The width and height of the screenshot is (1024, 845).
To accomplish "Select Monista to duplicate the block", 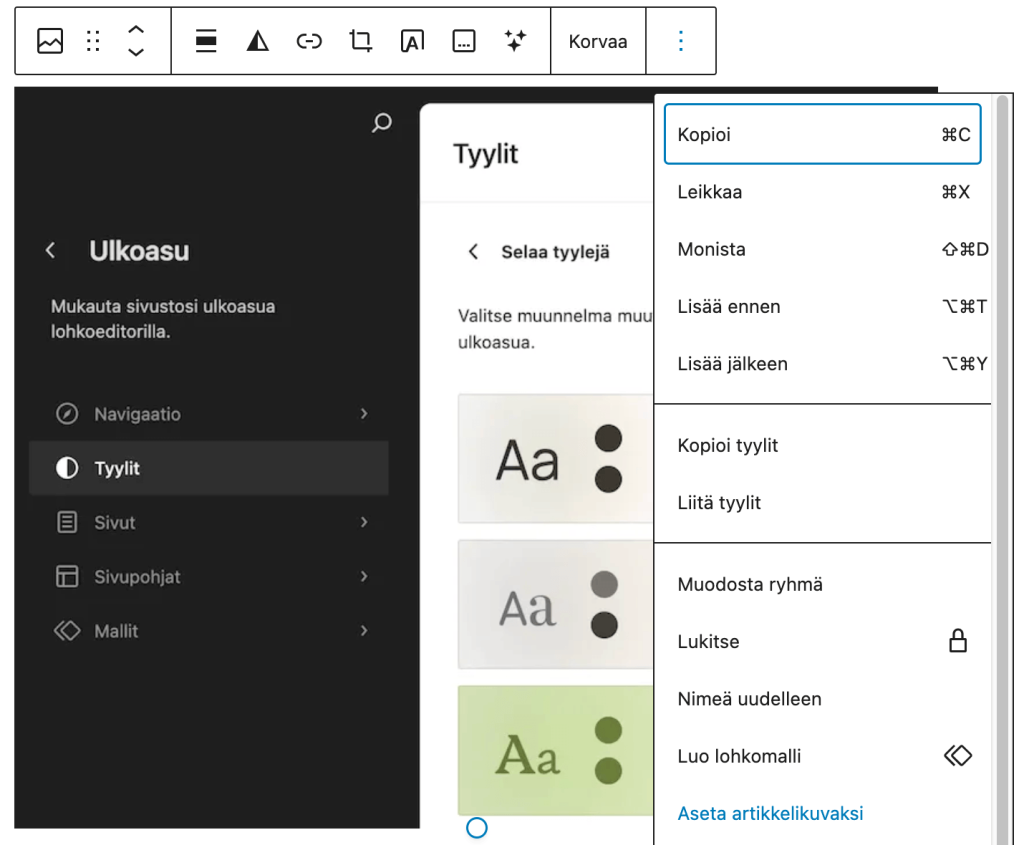I will tap(823, 249).
